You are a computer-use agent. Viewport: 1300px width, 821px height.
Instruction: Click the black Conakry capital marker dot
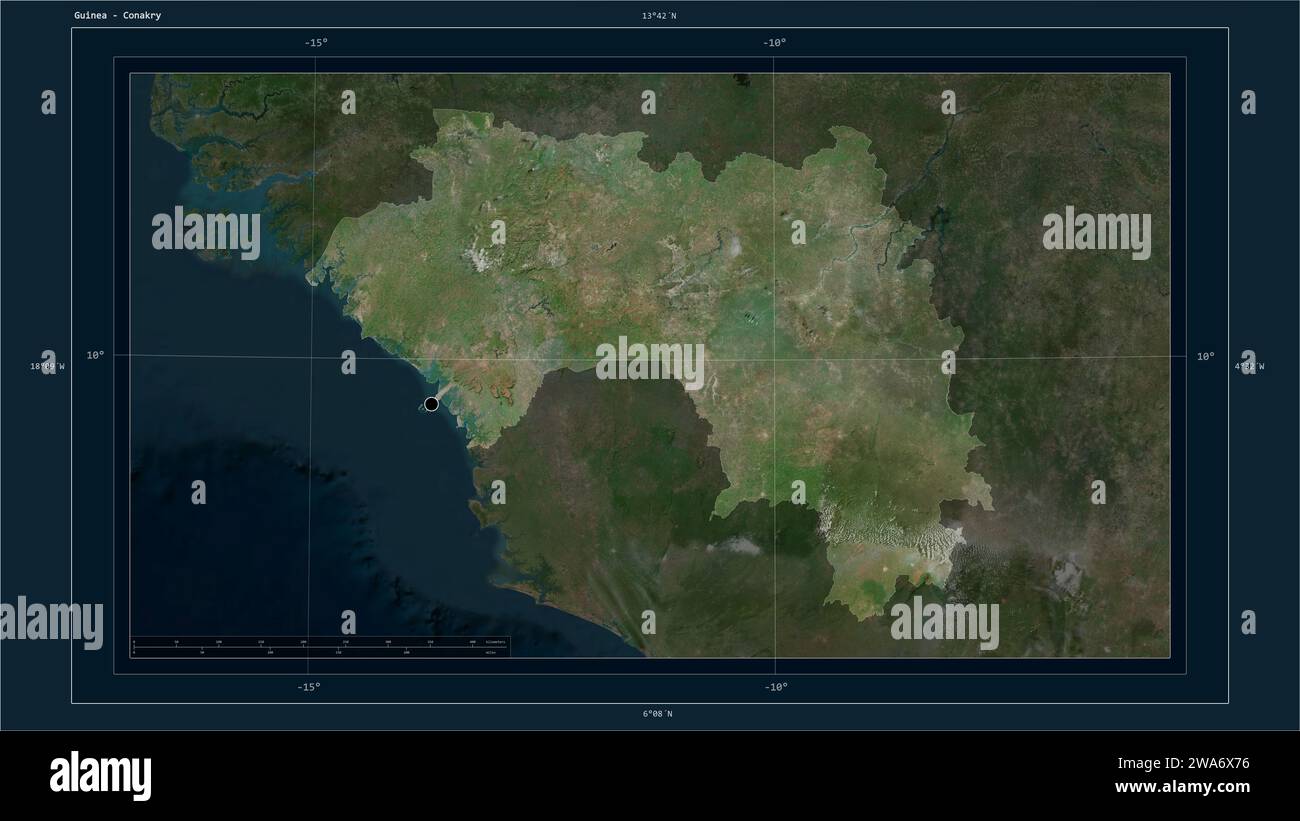(x=431, y=404)
